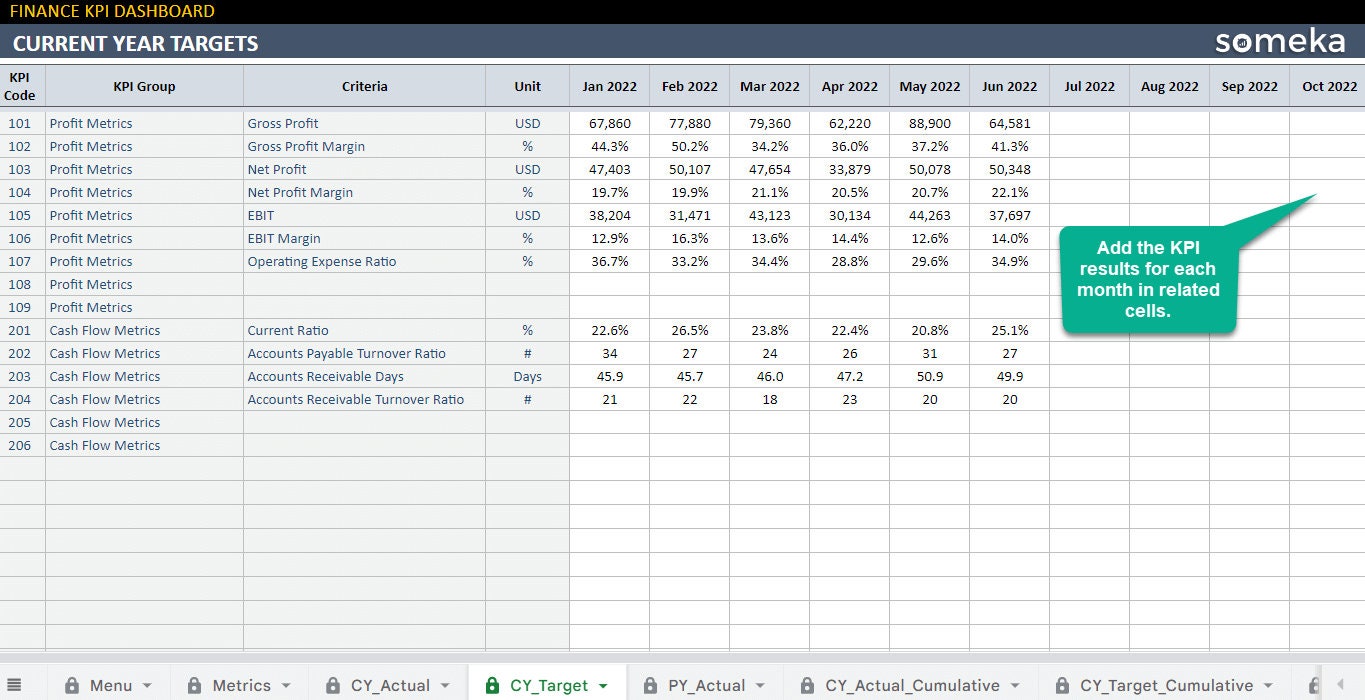This screenshot has width=1365, height=700.
Task: Select the 50.2% Gross Profit Margin cell
Action: (690, 146)
